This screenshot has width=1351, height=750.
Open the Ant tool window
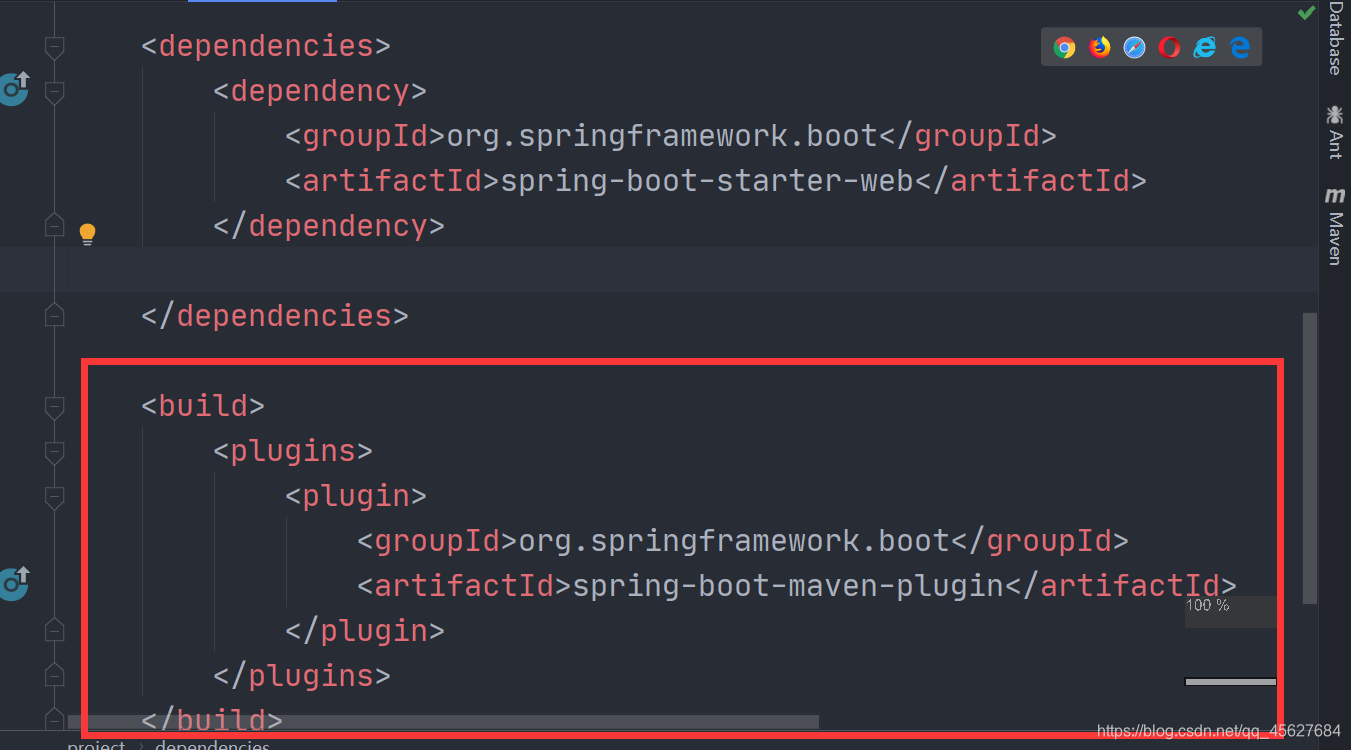[x=1335, y=131]
